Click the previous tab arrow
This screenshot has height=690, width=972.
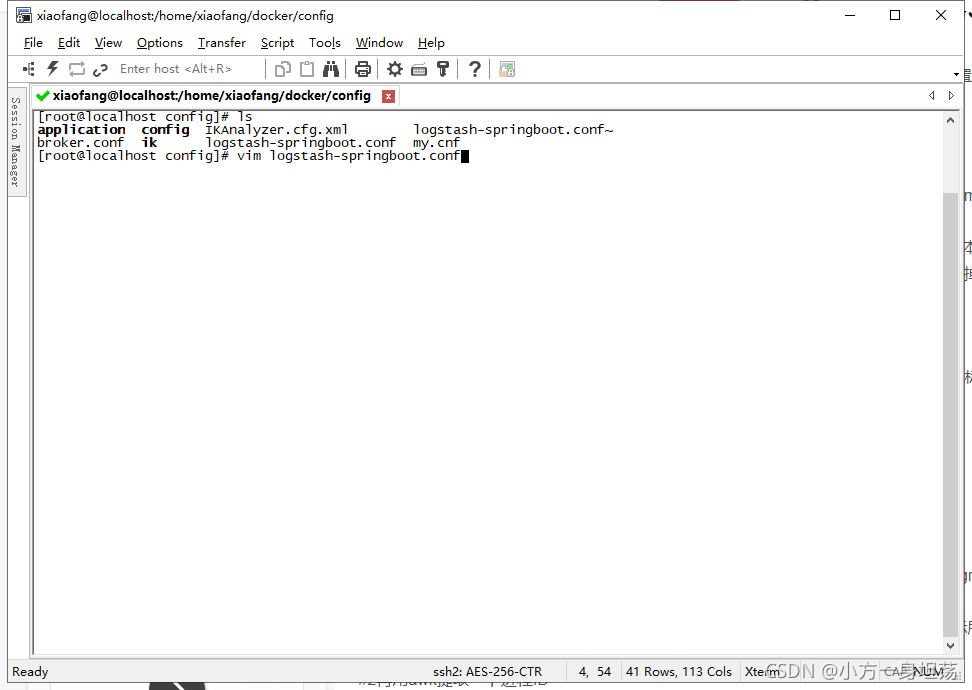pyautogui.click(x=932, y=95)
